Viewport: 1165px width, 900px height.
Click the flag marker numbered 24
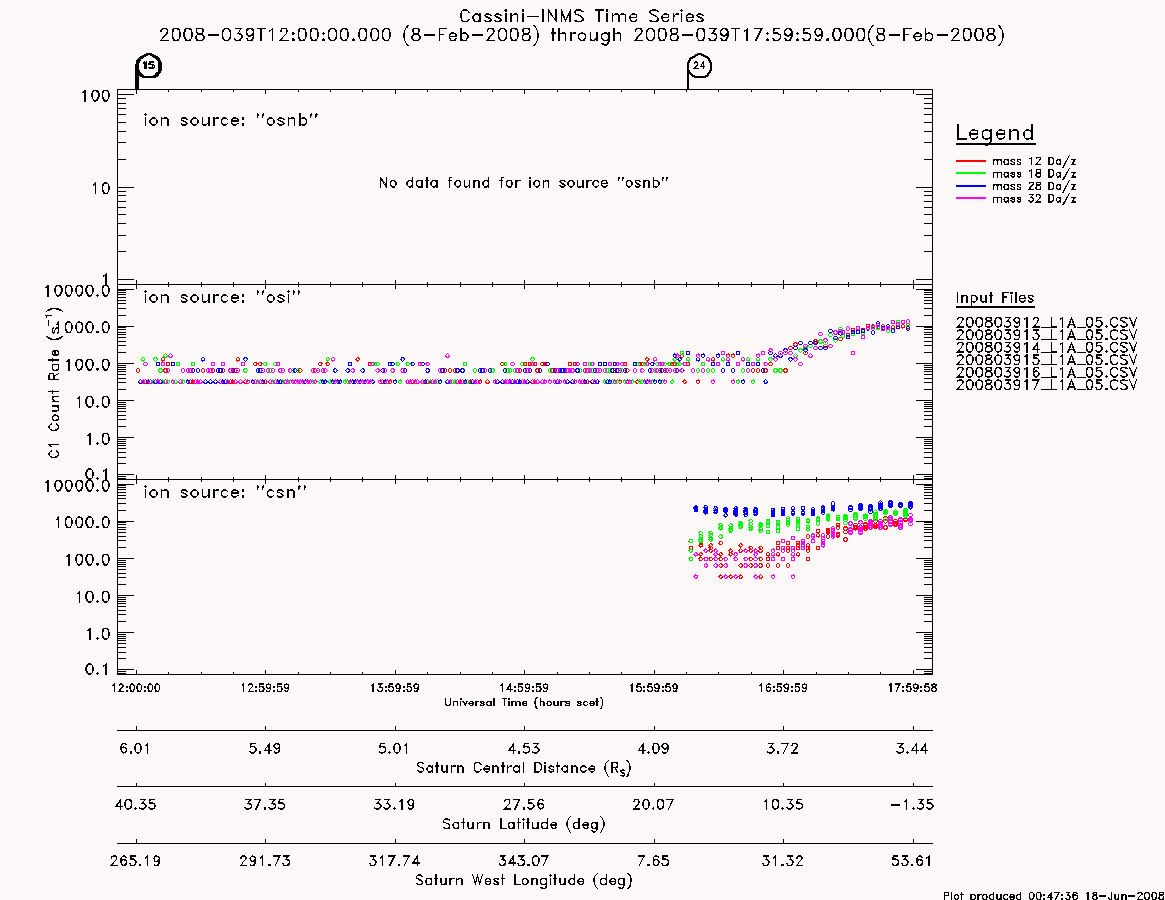pos(699,66)
